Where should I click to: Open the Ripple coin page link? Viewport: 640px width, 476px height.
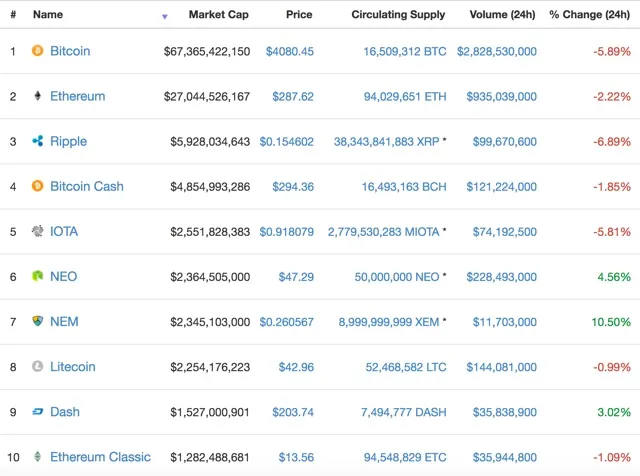point(69,142)
